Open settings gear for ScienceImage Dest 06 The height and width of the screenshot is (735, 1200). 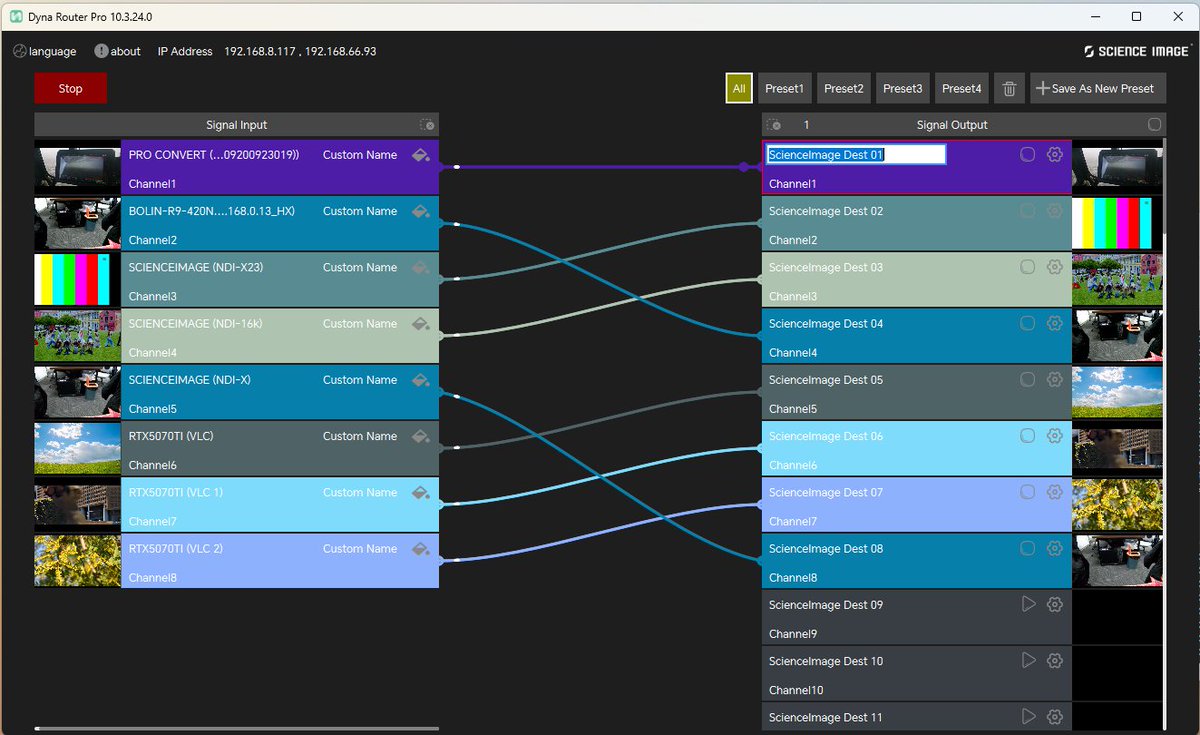(1054, 436)
